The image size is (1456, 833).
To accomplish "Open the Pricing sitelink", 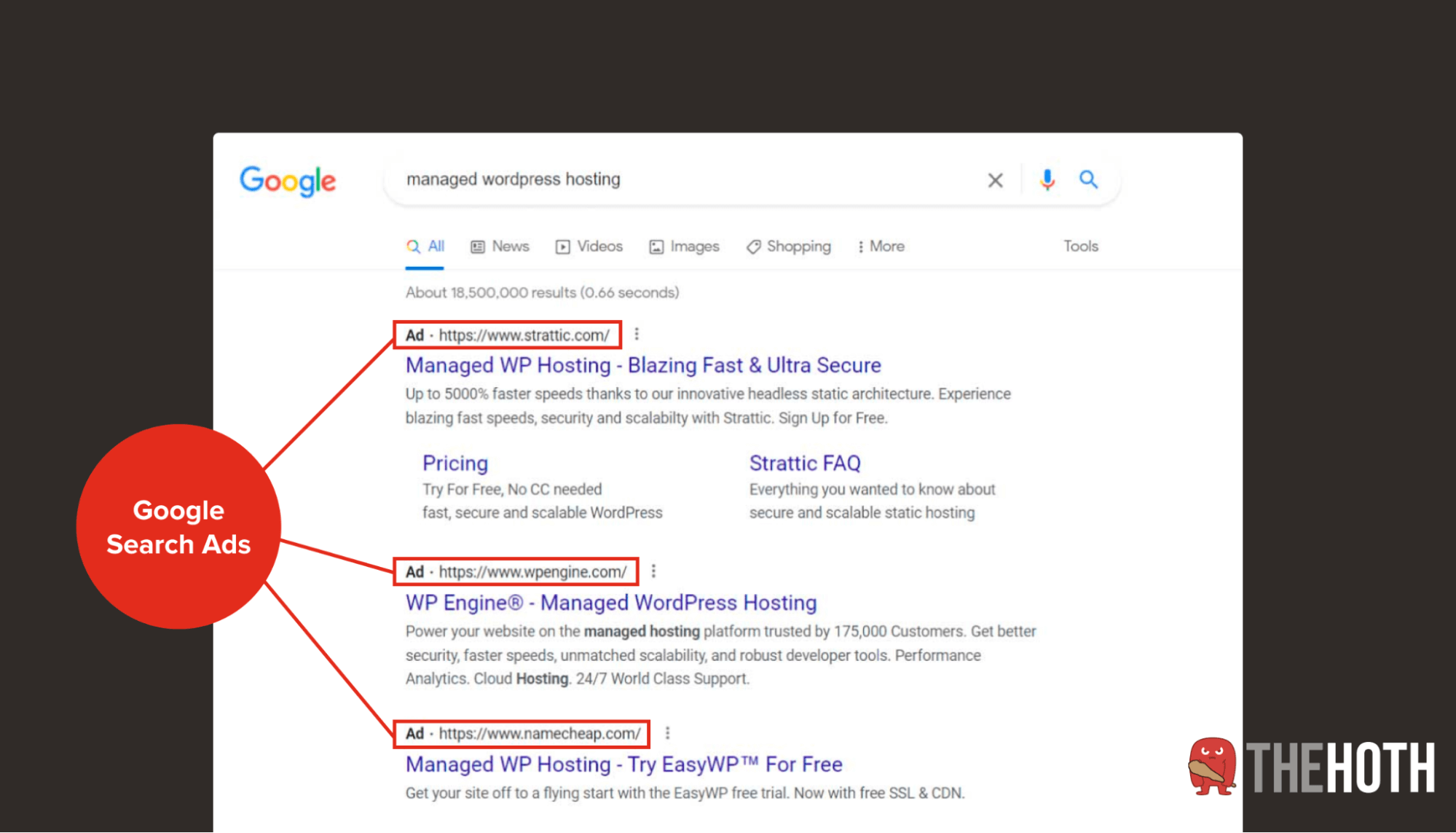I will 455,464.
